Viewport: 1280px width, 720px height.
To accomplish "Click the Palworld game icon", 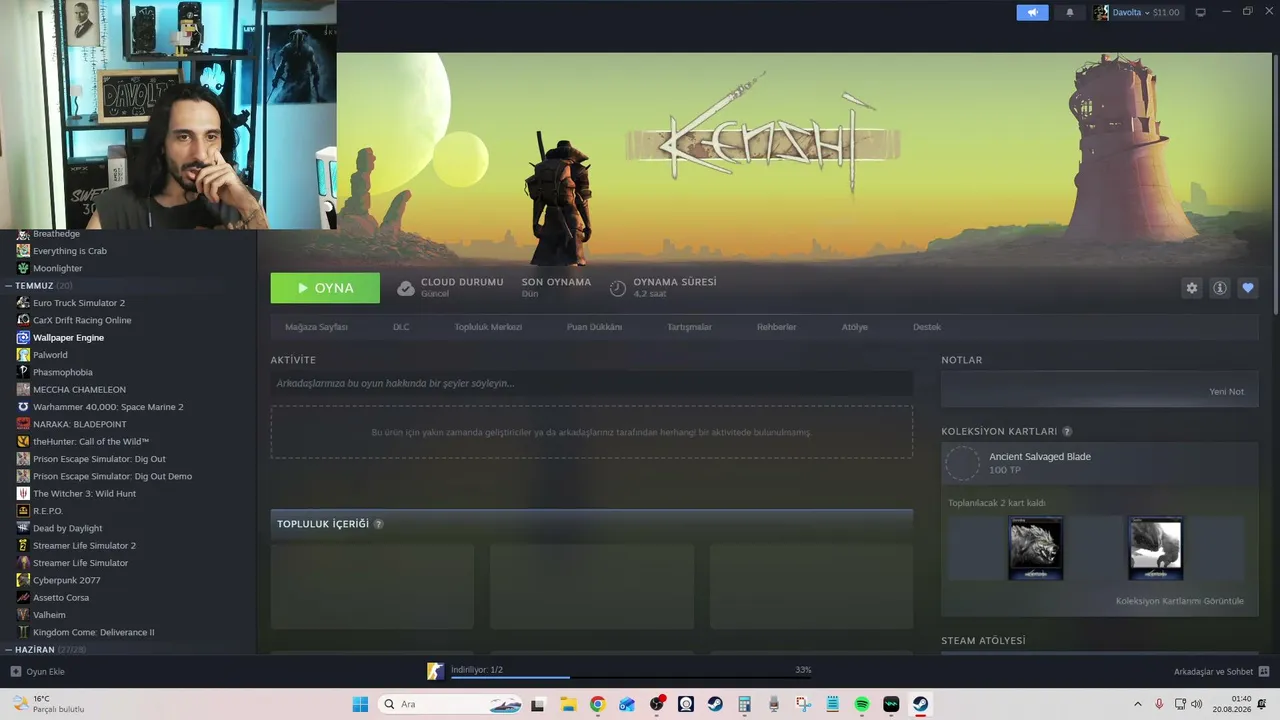I will pyautogui.click(x=23, y=355).
